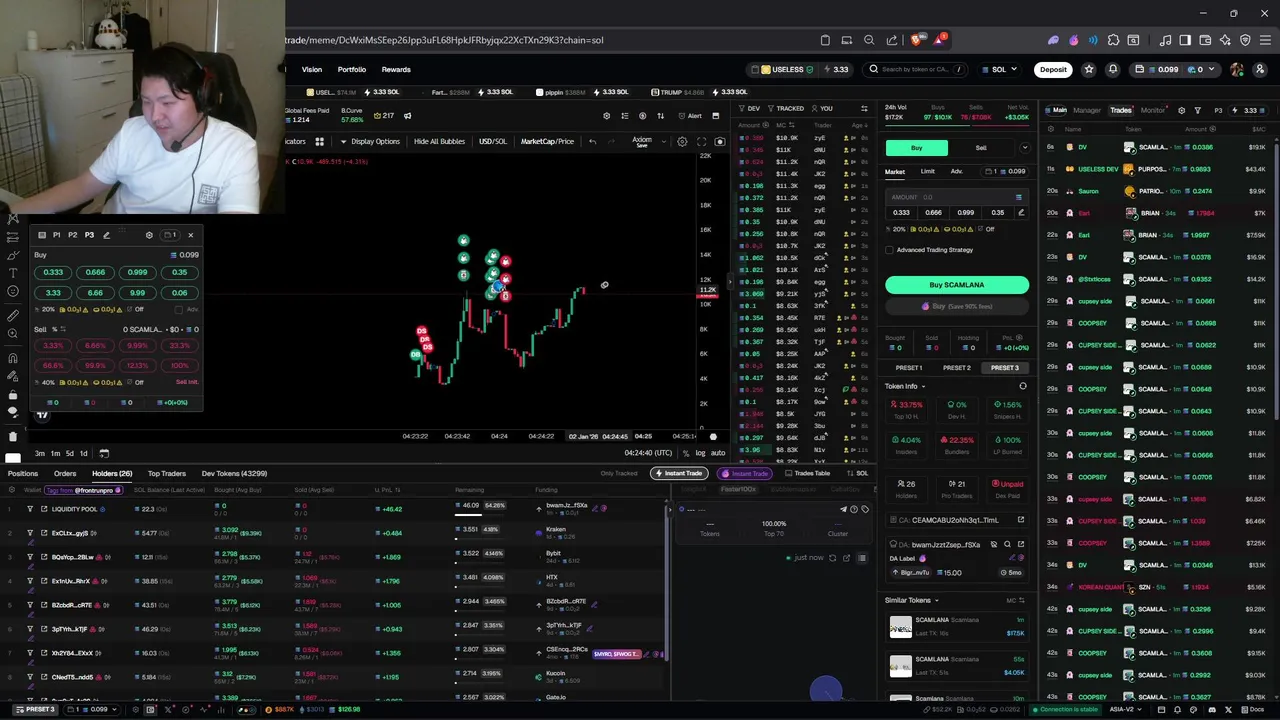The image size is (1280, 720).
Task: Open chart settings gear icon
Action: click(682, 141)
